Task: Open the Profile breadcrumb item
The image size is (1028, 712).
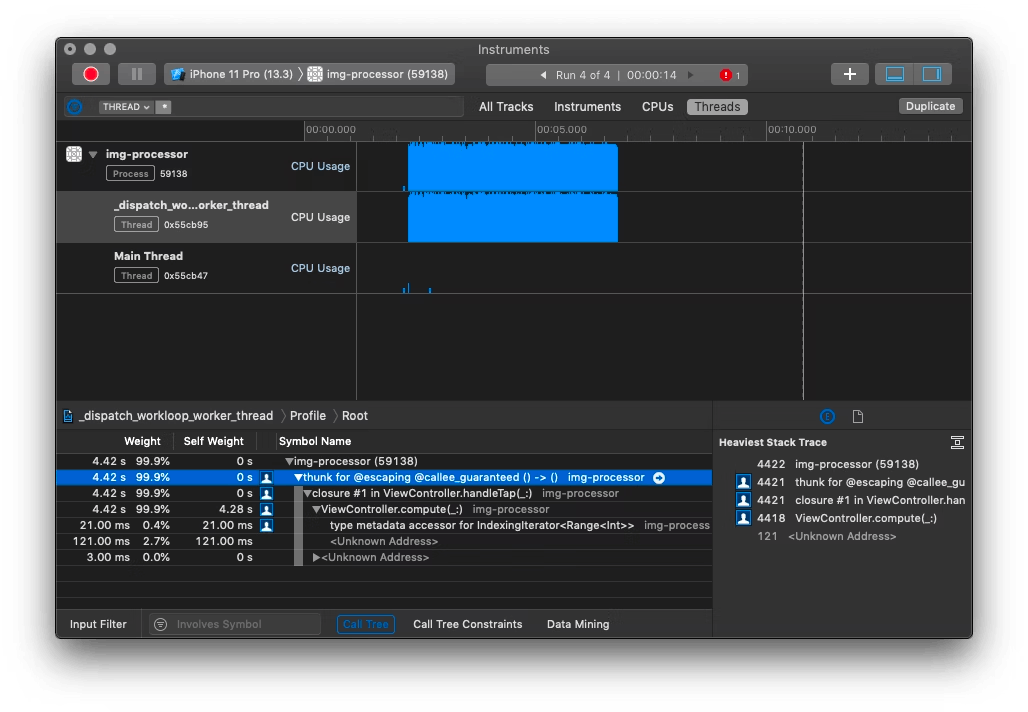Action: click(307, 416)
